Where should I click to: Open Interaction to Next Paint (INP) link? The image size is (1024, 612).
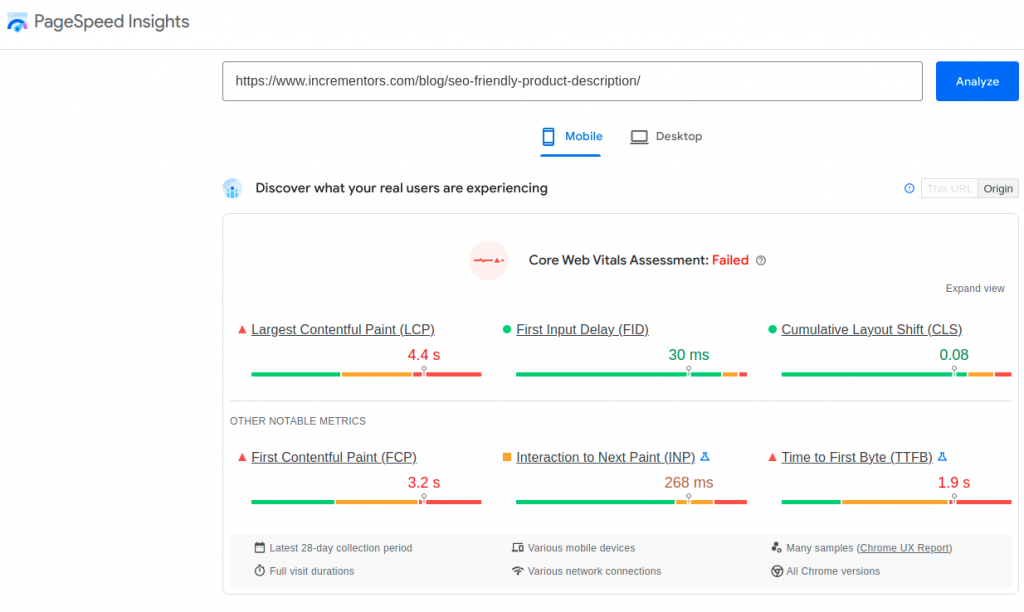pos(605,457)
